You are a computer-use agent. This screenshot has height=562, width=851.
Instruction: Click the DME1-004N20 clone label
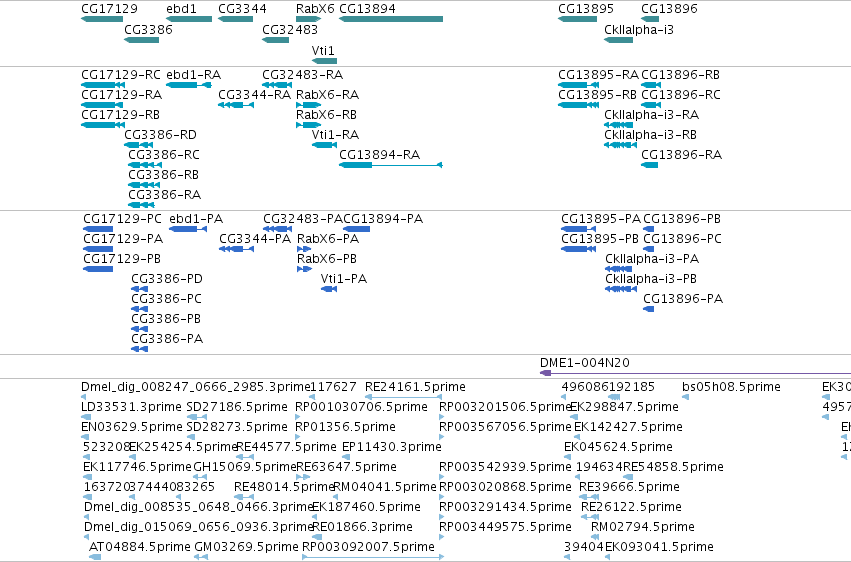(x=585, y=363)
